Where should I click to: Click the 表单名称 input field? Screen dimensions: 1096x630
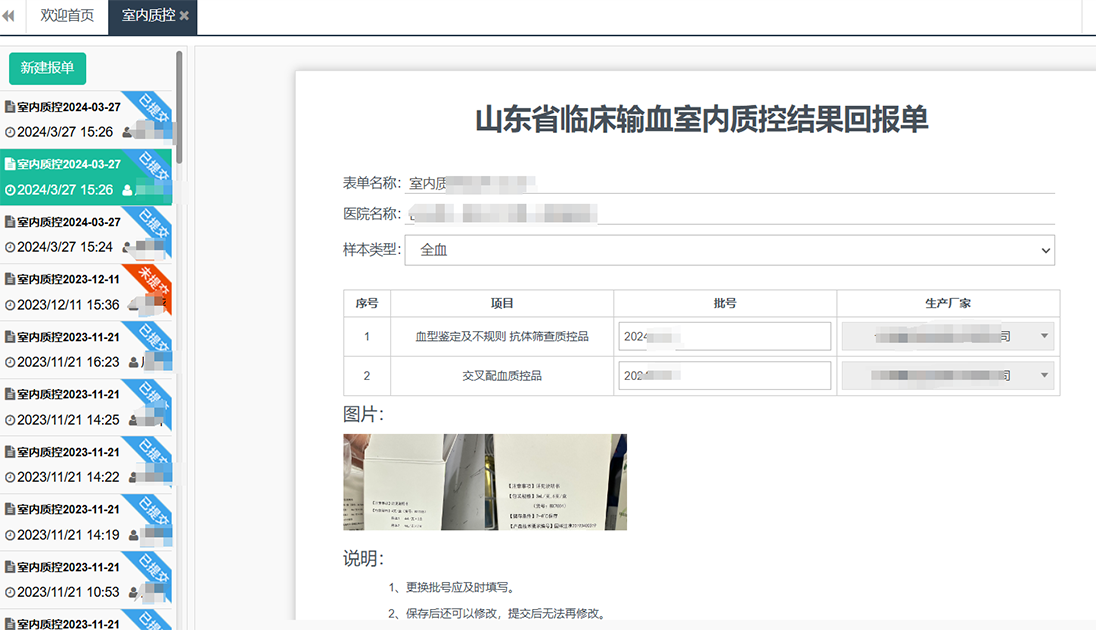pyautogui.click(x=730, y=183)
